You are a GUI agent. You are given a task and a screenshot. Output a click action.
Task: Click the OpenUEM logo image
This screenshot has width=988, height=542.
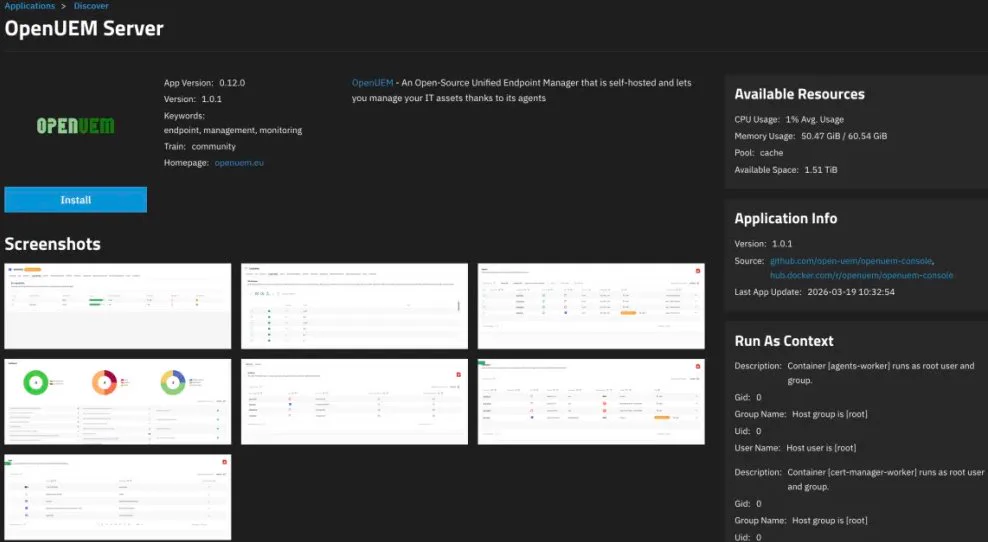click(76, 126)
